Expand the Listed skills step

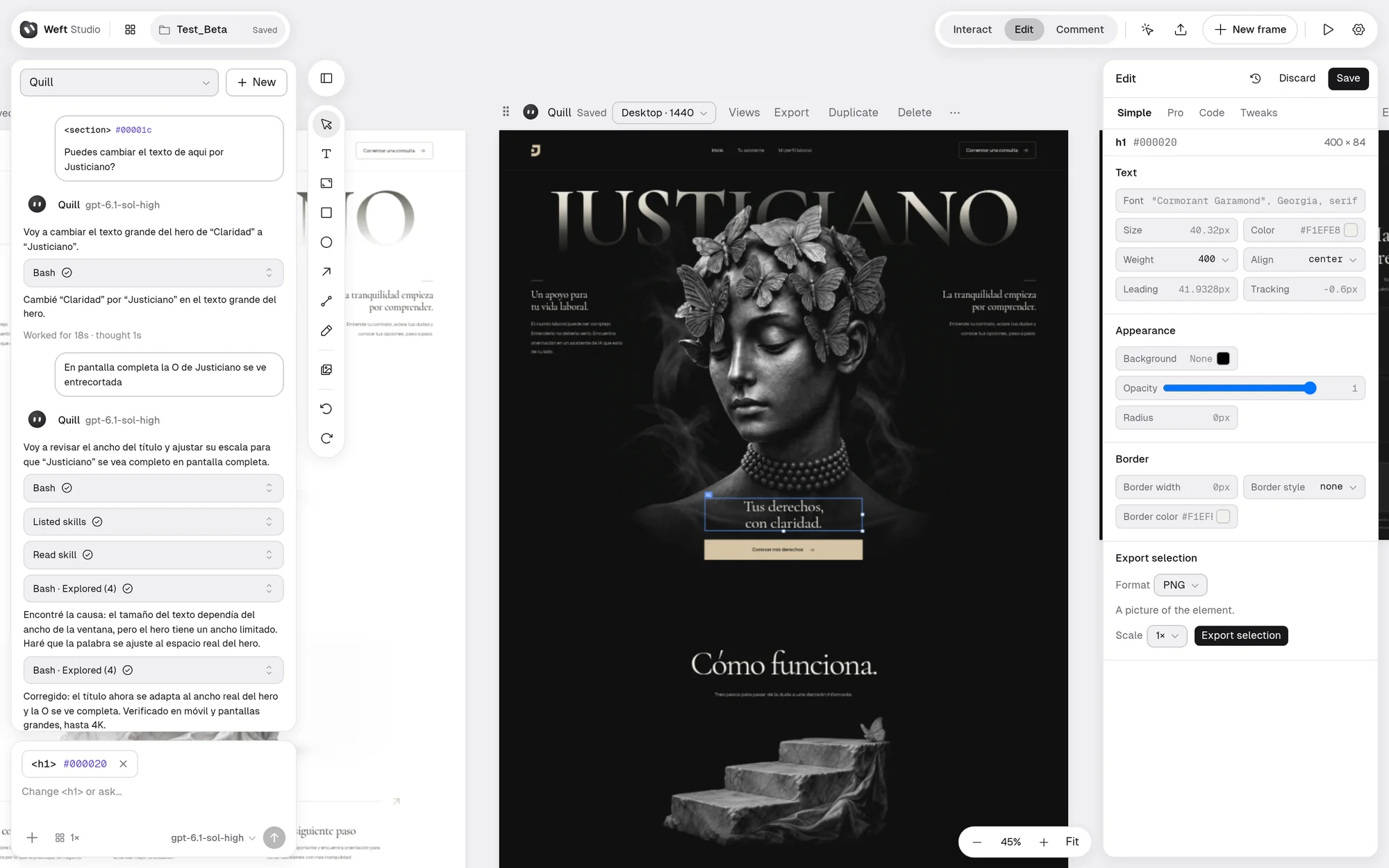tap(153, 521)
